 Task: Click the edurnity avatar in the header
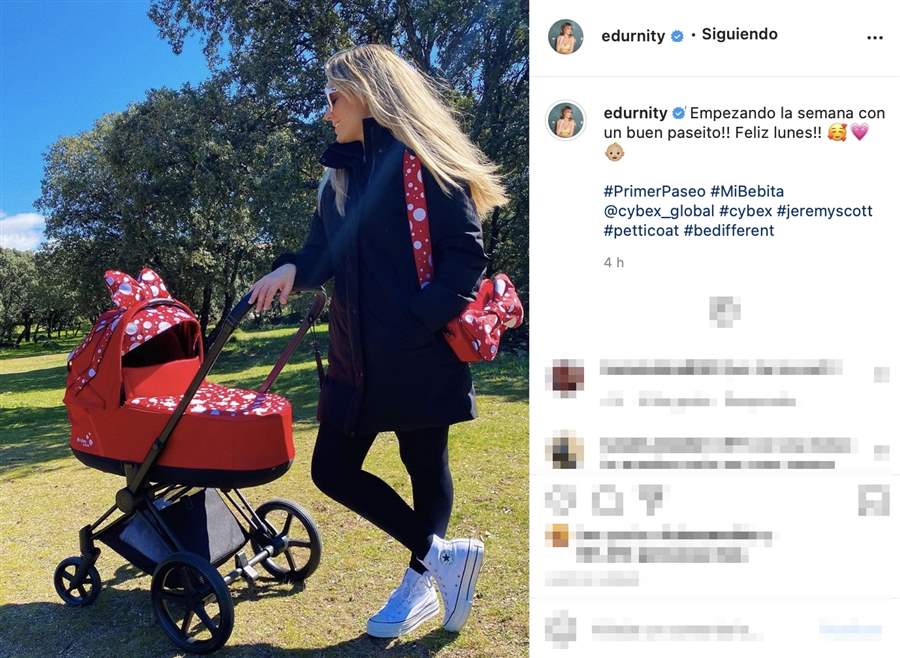click(x=566, y=36)
